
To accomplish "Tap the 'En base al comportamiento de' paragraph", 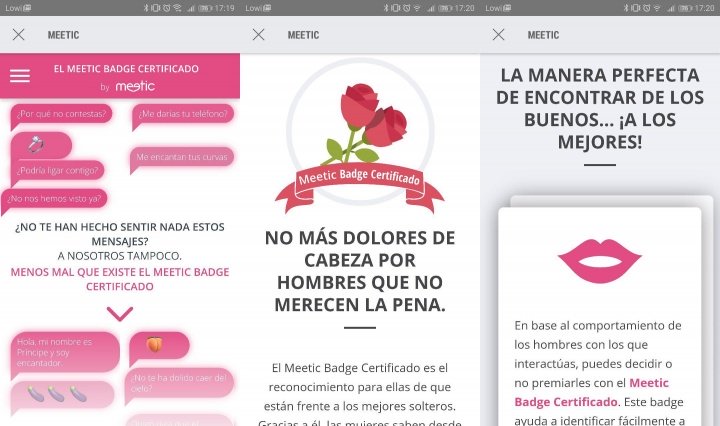I will 598,373.
